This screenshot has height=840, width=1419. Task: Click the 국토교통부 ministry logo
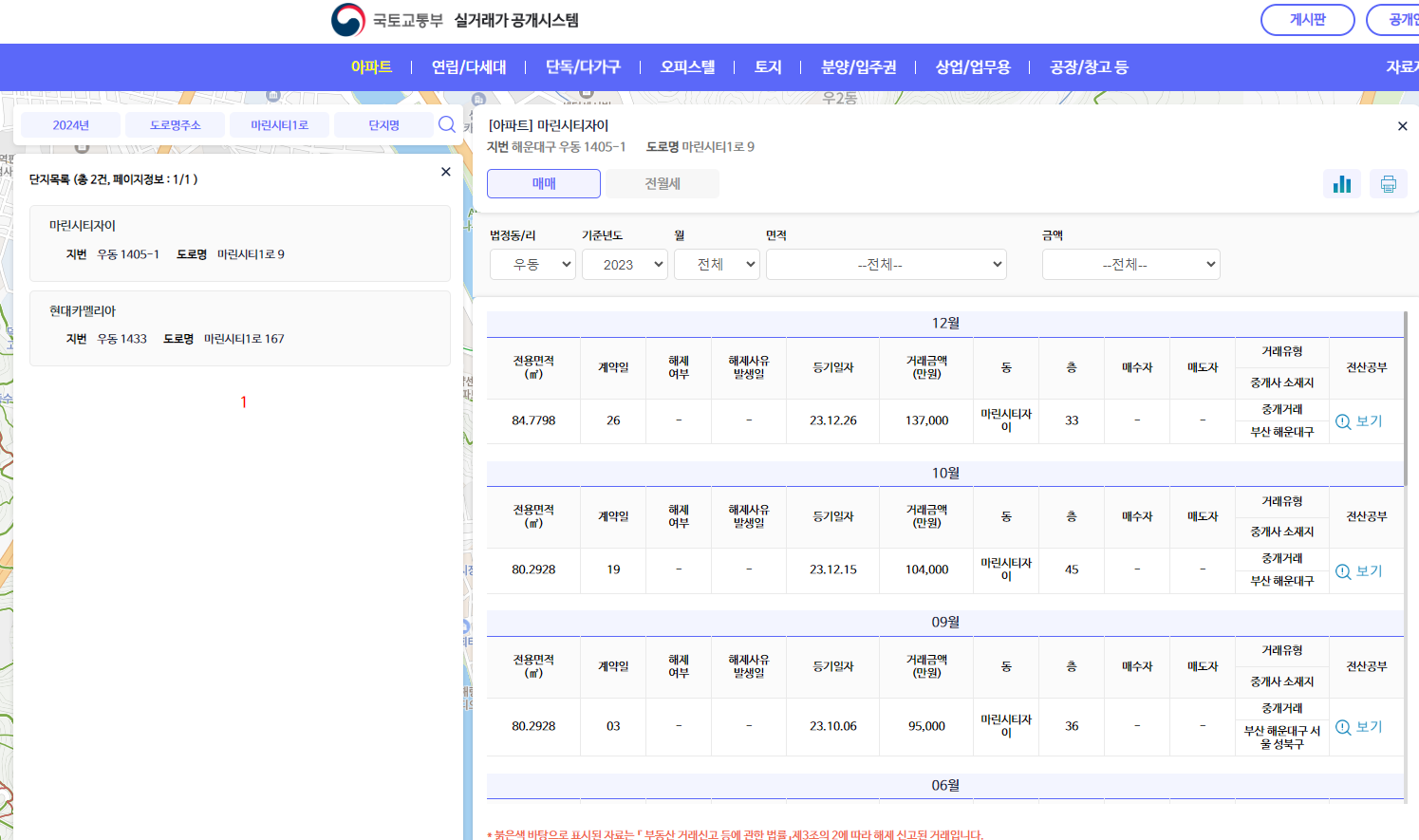pyautogui.click(x=345, y=16)
